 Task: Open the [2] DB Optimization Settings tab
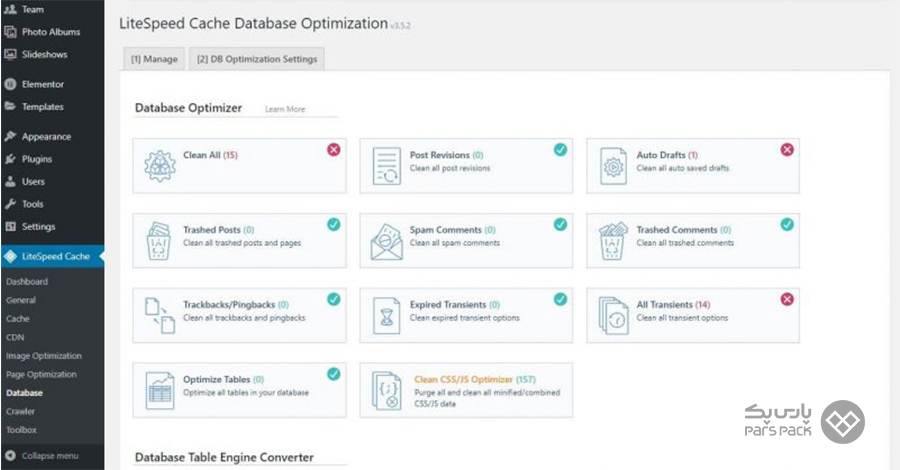(257, 59)
